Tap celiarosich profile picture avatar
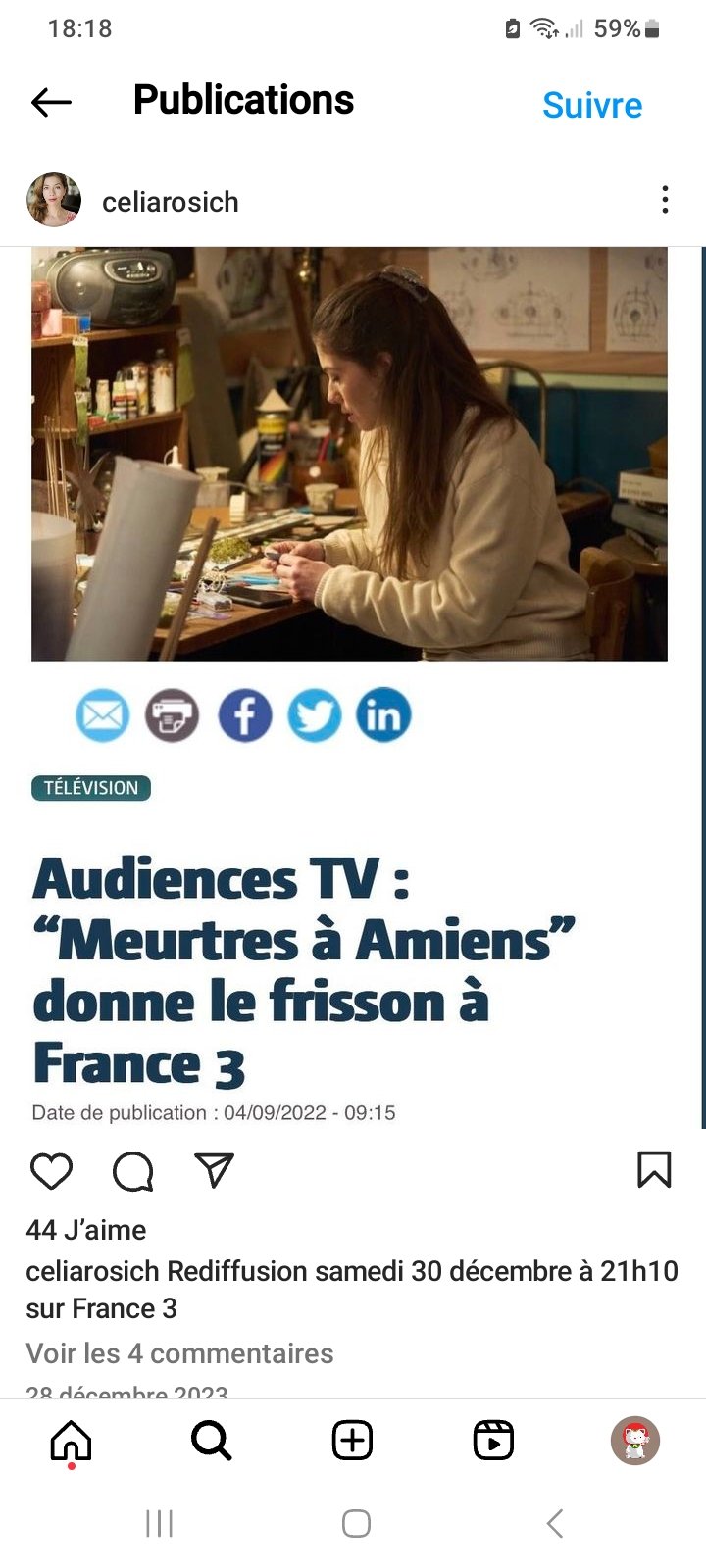Screen dimensions: 706x1568 54,200
